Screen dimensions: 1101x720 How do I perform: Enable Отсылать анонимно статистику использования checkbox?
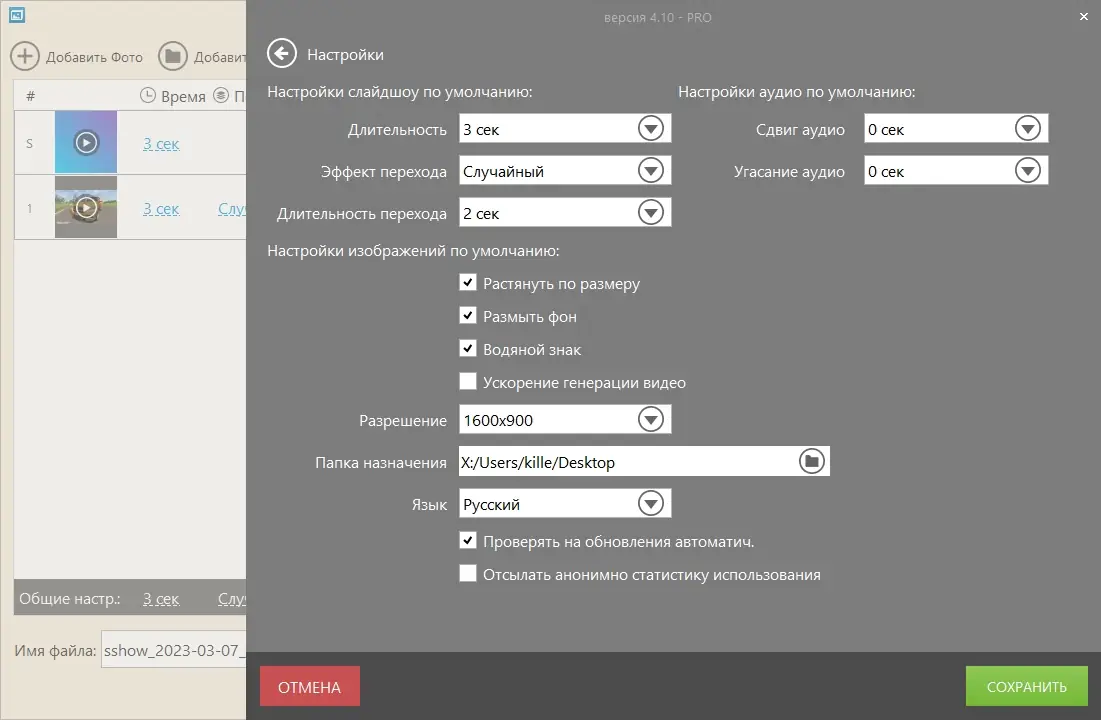468,573
